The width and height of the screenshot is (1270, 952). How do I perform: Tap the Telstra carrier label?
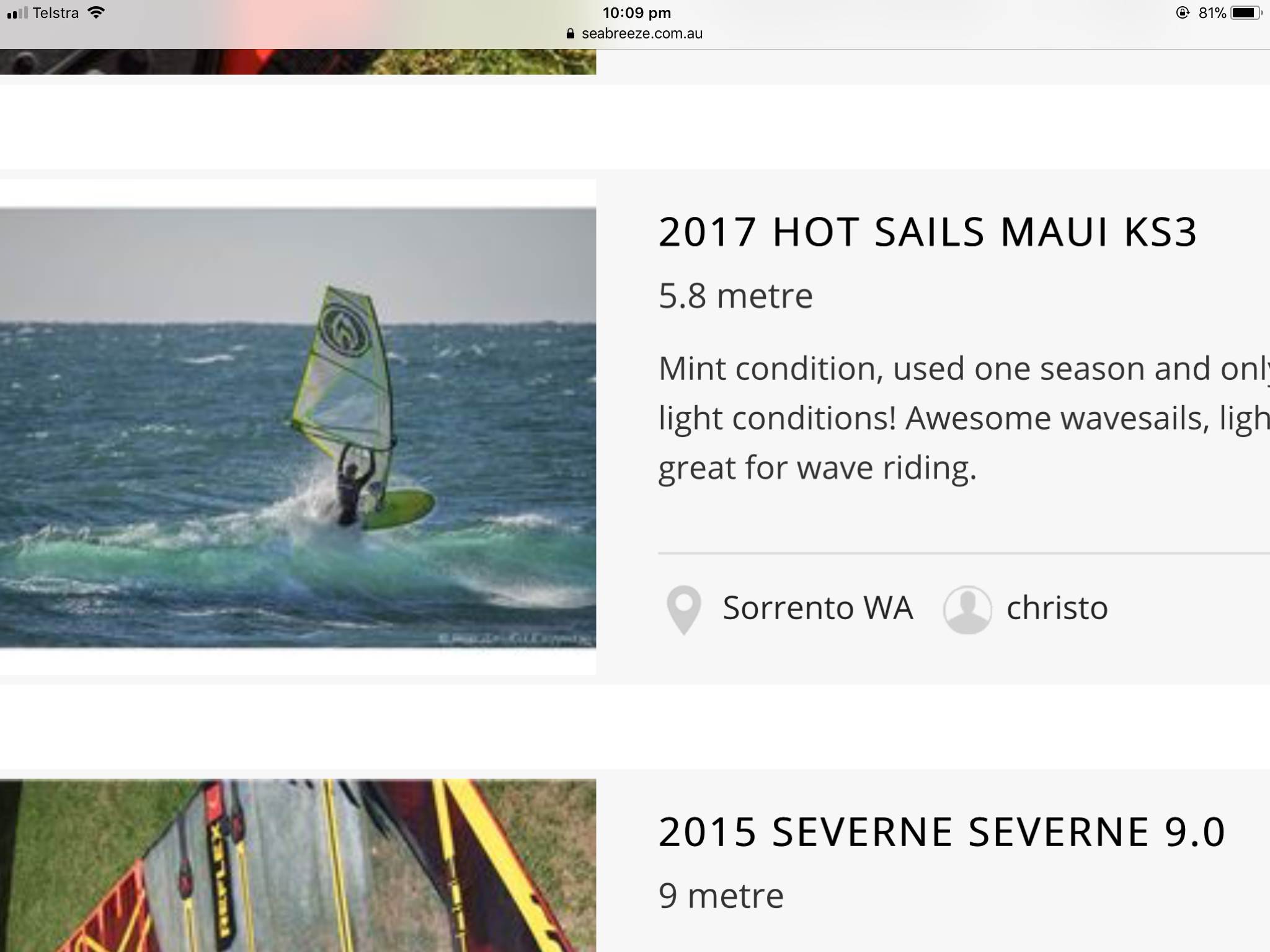(56, 13)
